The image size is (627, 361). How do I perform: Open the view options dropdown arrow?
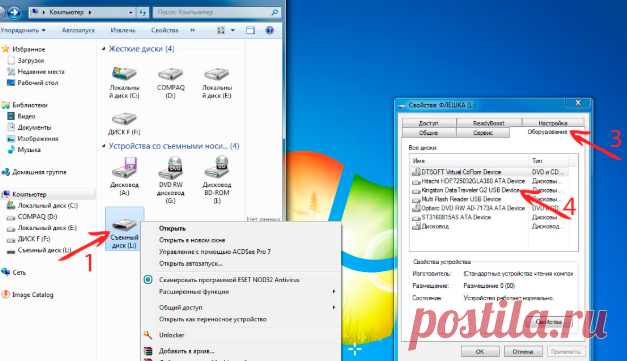[x=233, y=30]
